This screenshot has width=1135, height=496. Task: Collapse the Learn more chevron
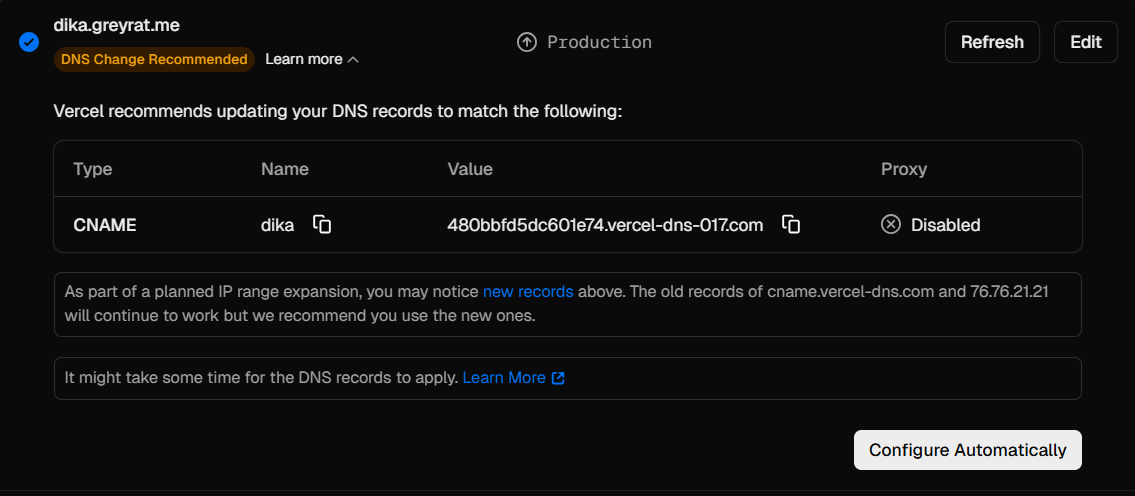coord(353,60)
